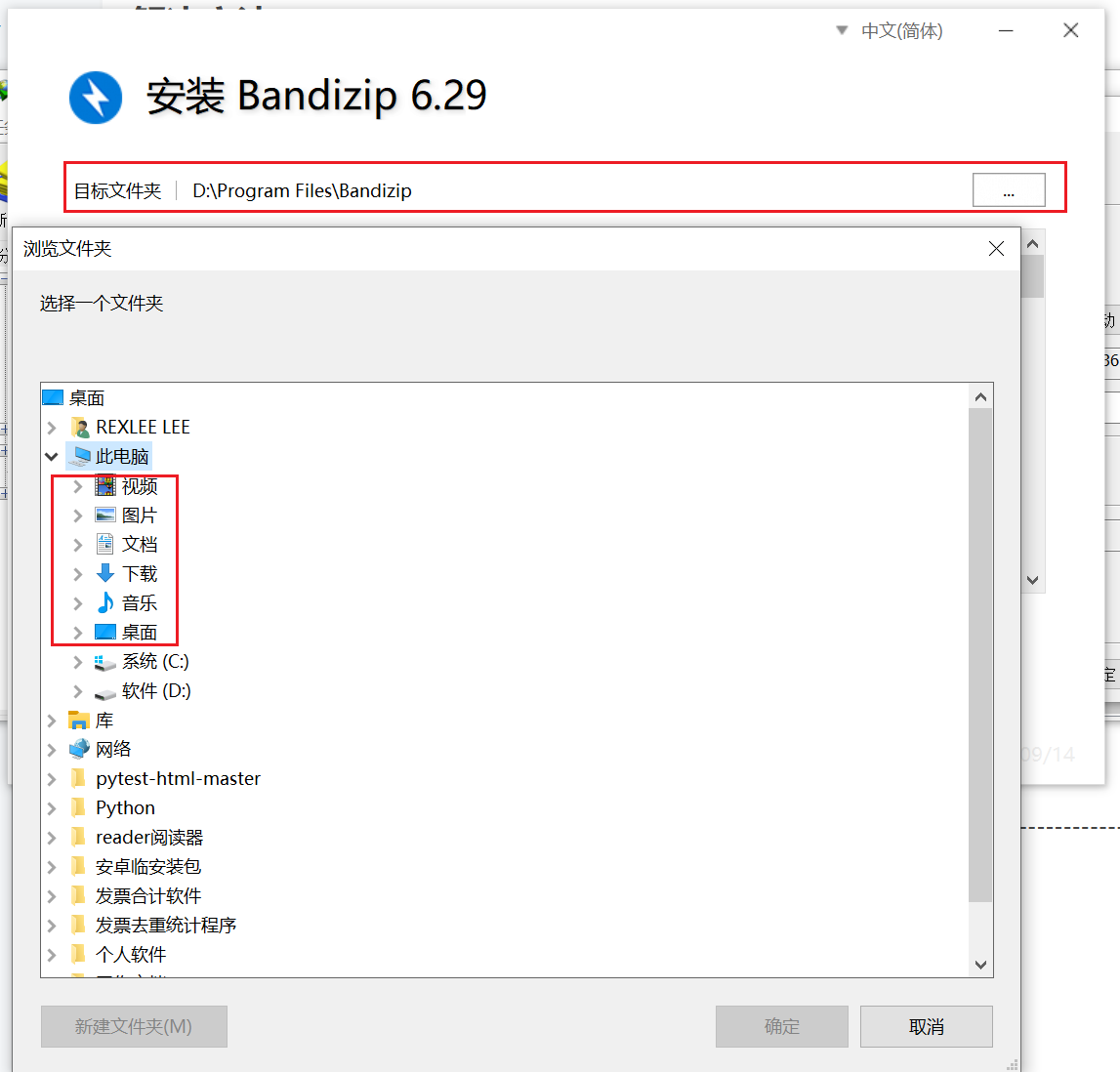
Task: Select the 下载 tree label
Action: (x=140, y=574)
